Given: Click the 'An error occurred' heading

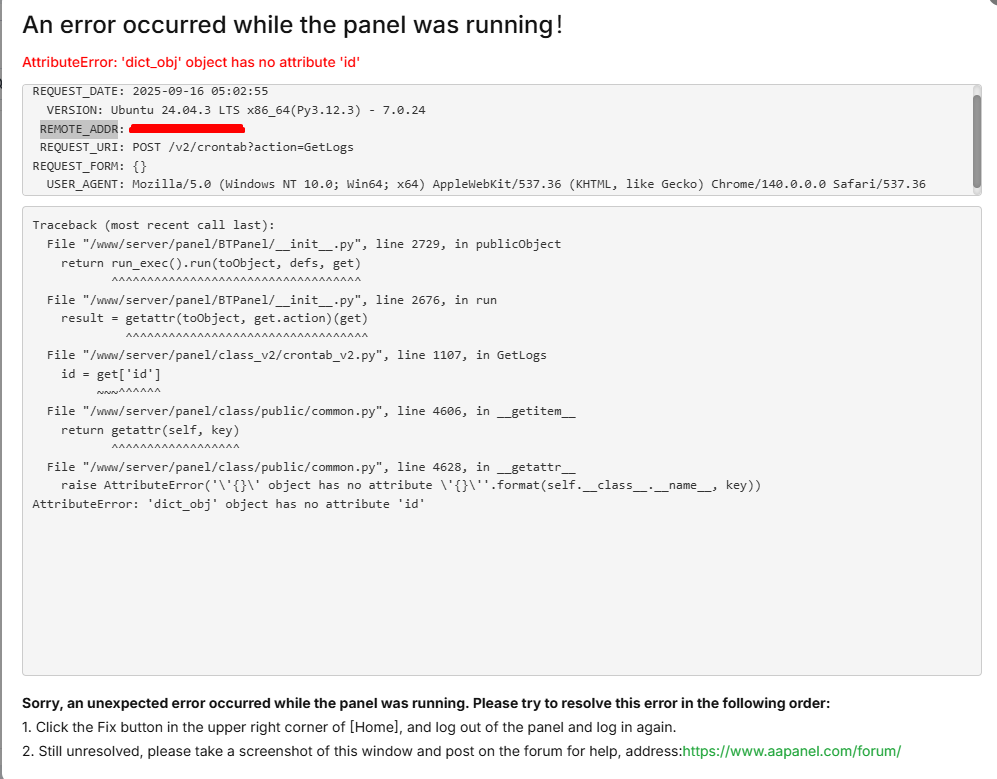Looking at the screenshot, I should click(x=292, y=25).
